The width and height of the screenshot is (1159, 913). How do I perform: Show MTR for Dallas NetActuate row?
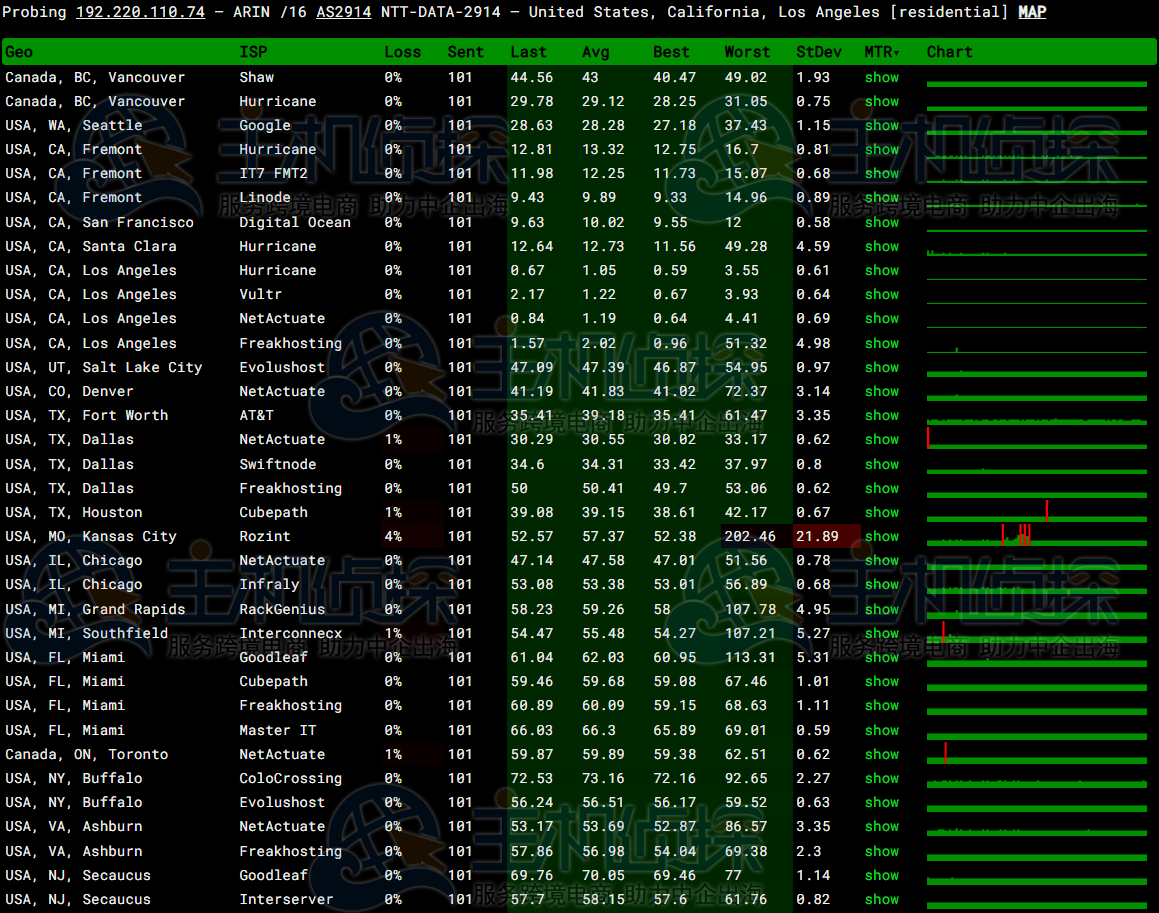(882, 439)
